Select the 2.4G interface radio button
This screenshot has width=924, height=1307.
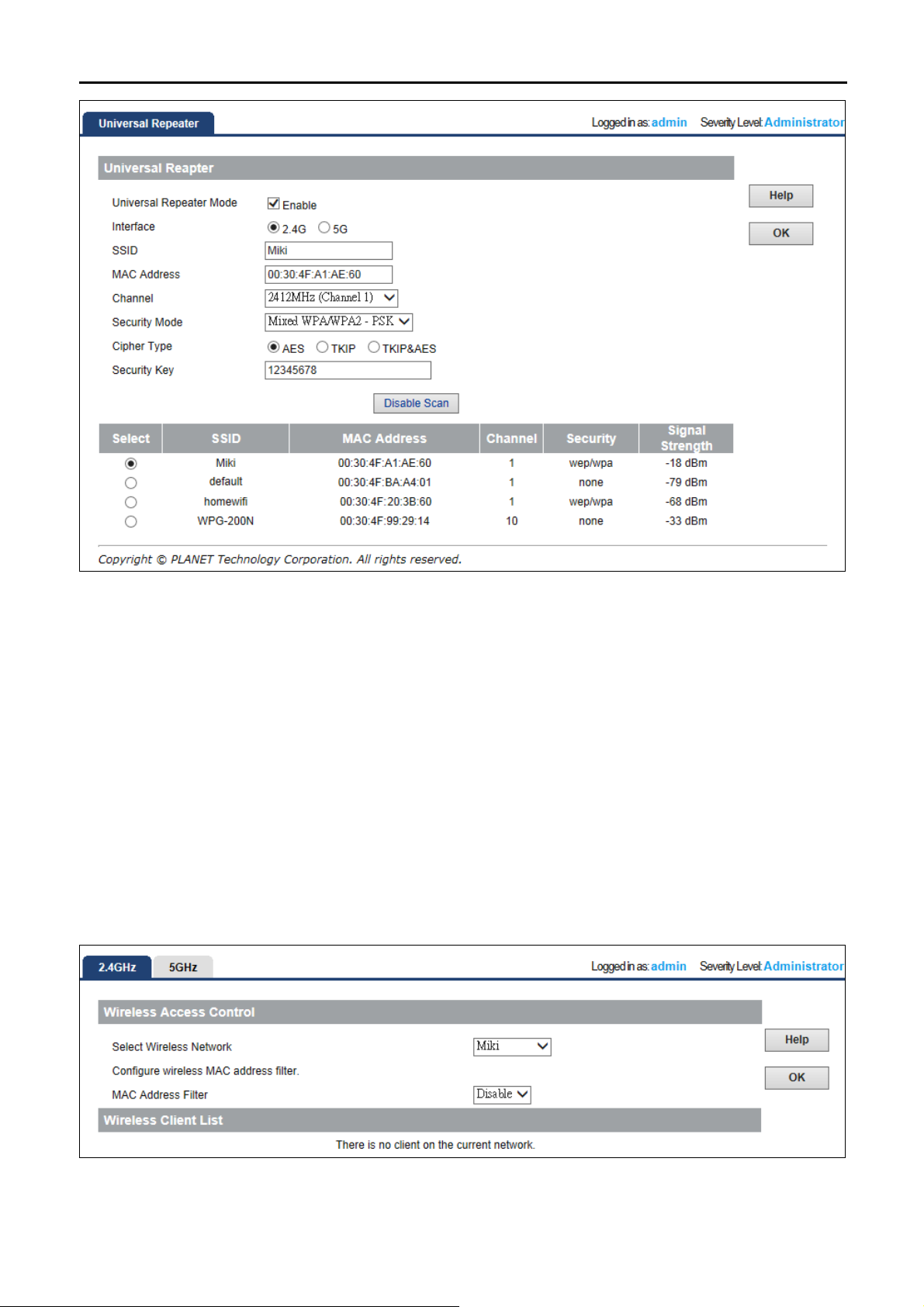[273, 228]
